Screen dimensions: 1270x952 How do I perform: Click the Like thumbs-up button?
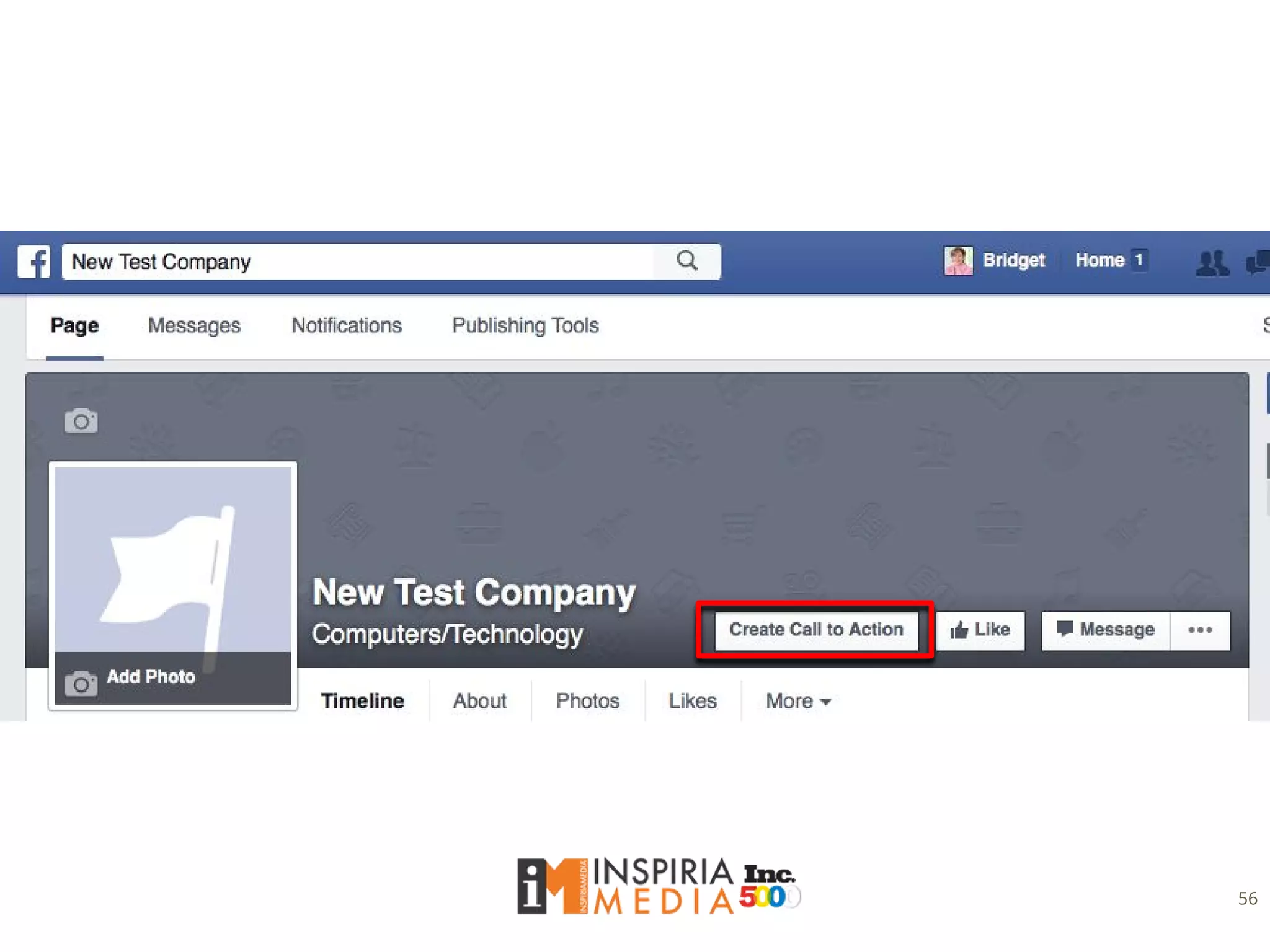click(x=980, y=630)
